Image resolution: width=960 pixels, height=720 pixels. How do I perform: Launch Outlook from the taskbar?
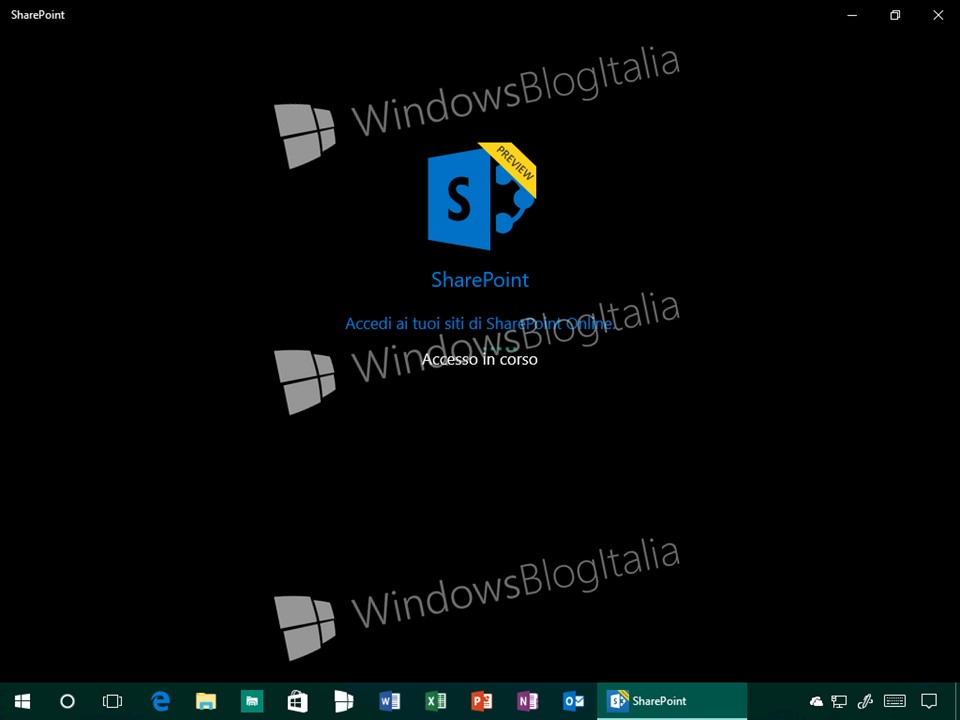[573, 701]
